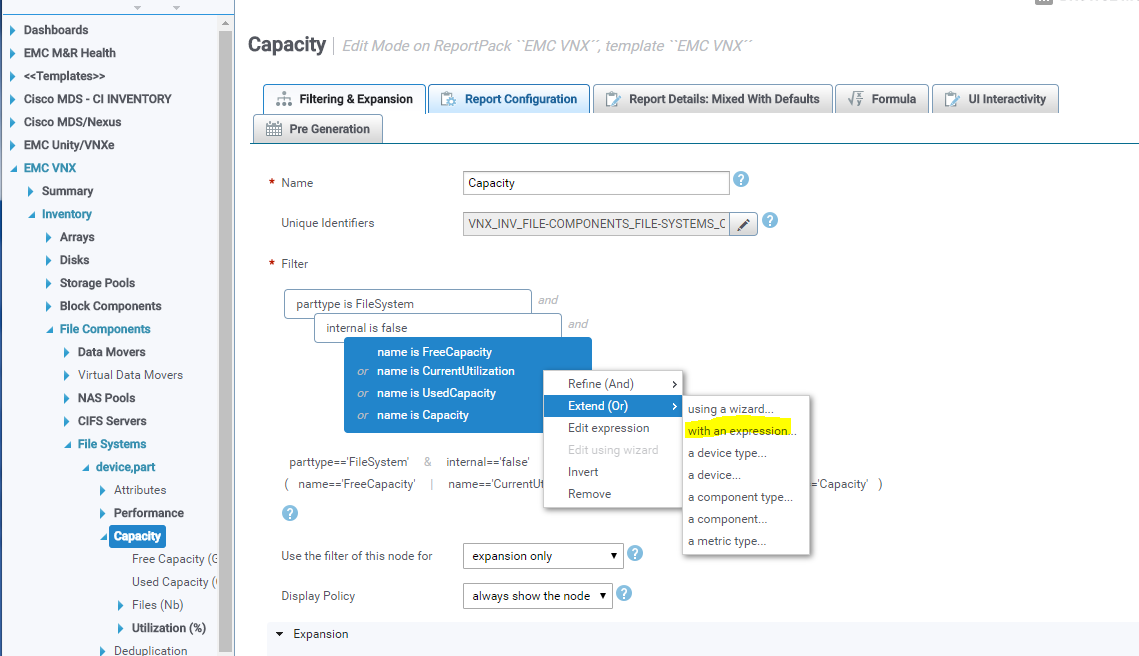The height and width of the screenshot is (656, 1139).
Task: Collapse the EMC VNX tree node
Action: [x=13, y=169]
